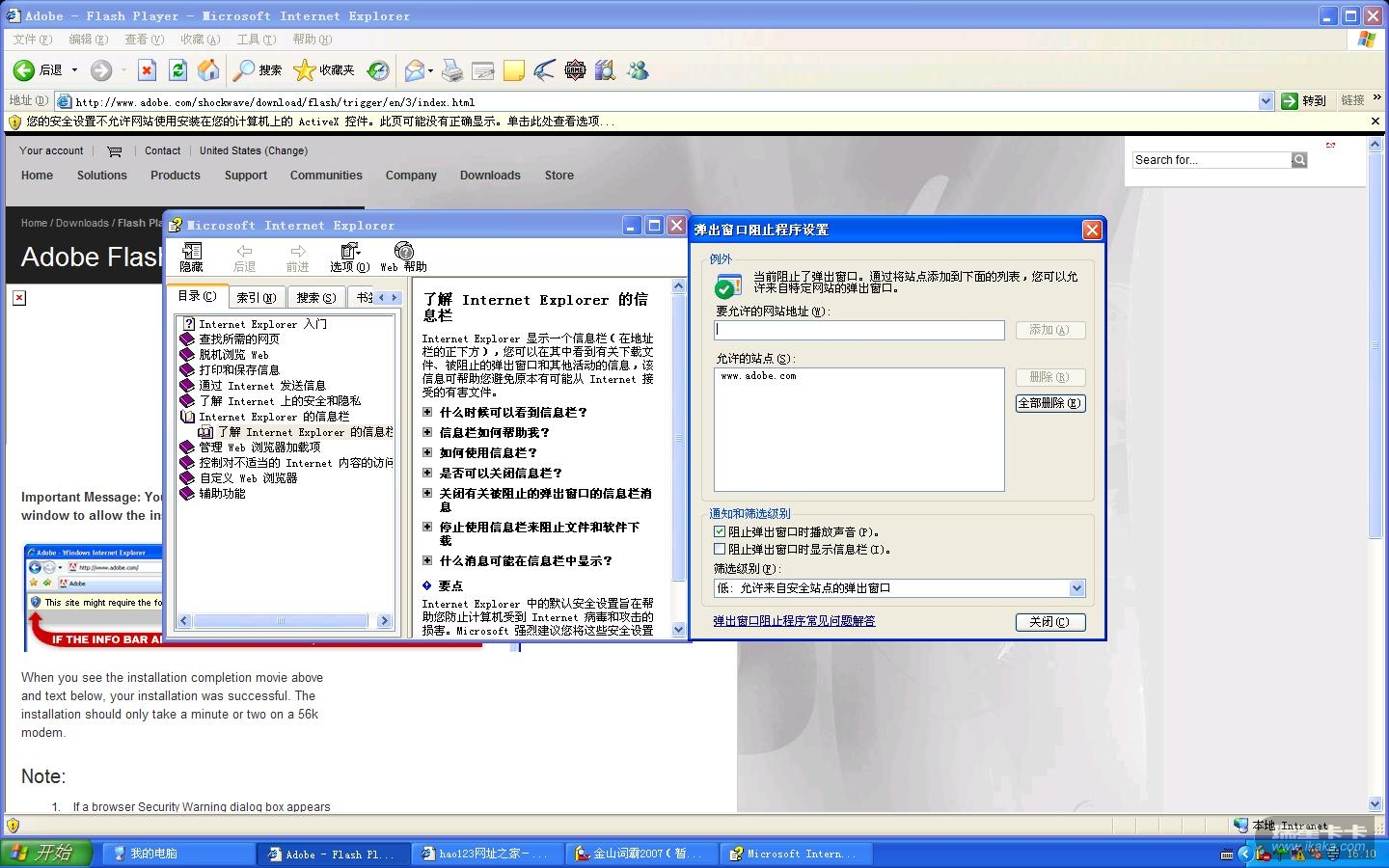Click the GAME toolbar icon

[x=576, y=70]
